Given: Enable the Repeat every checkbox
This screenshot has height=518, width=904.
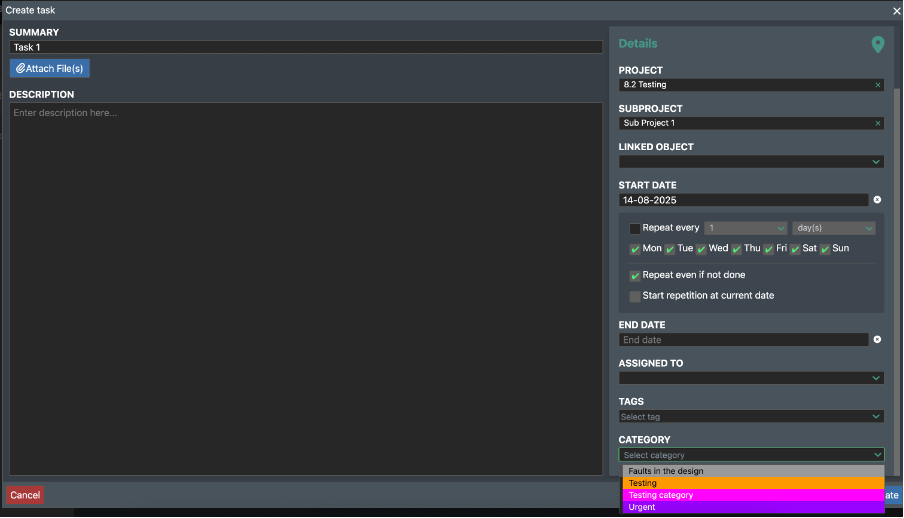Looking at the screenshot, I should pos(635,228).
